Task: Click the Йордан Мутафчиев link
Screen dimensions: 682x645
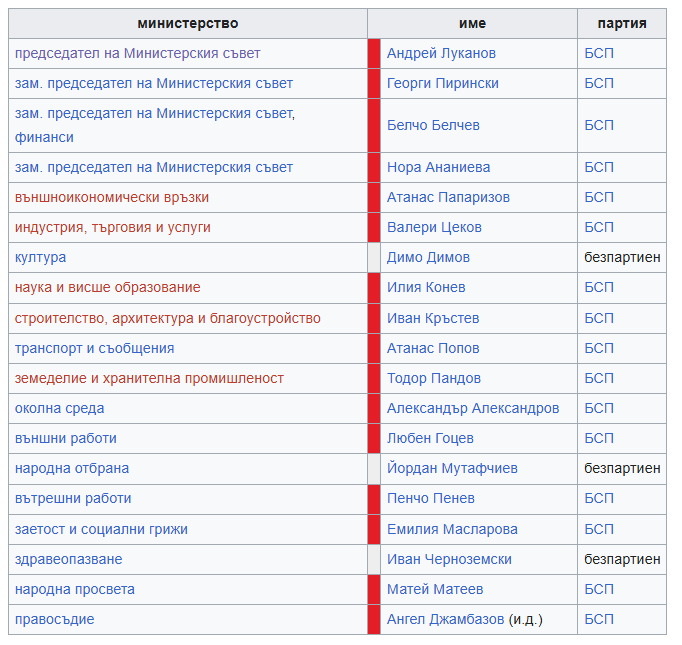Action: point(452,468)
